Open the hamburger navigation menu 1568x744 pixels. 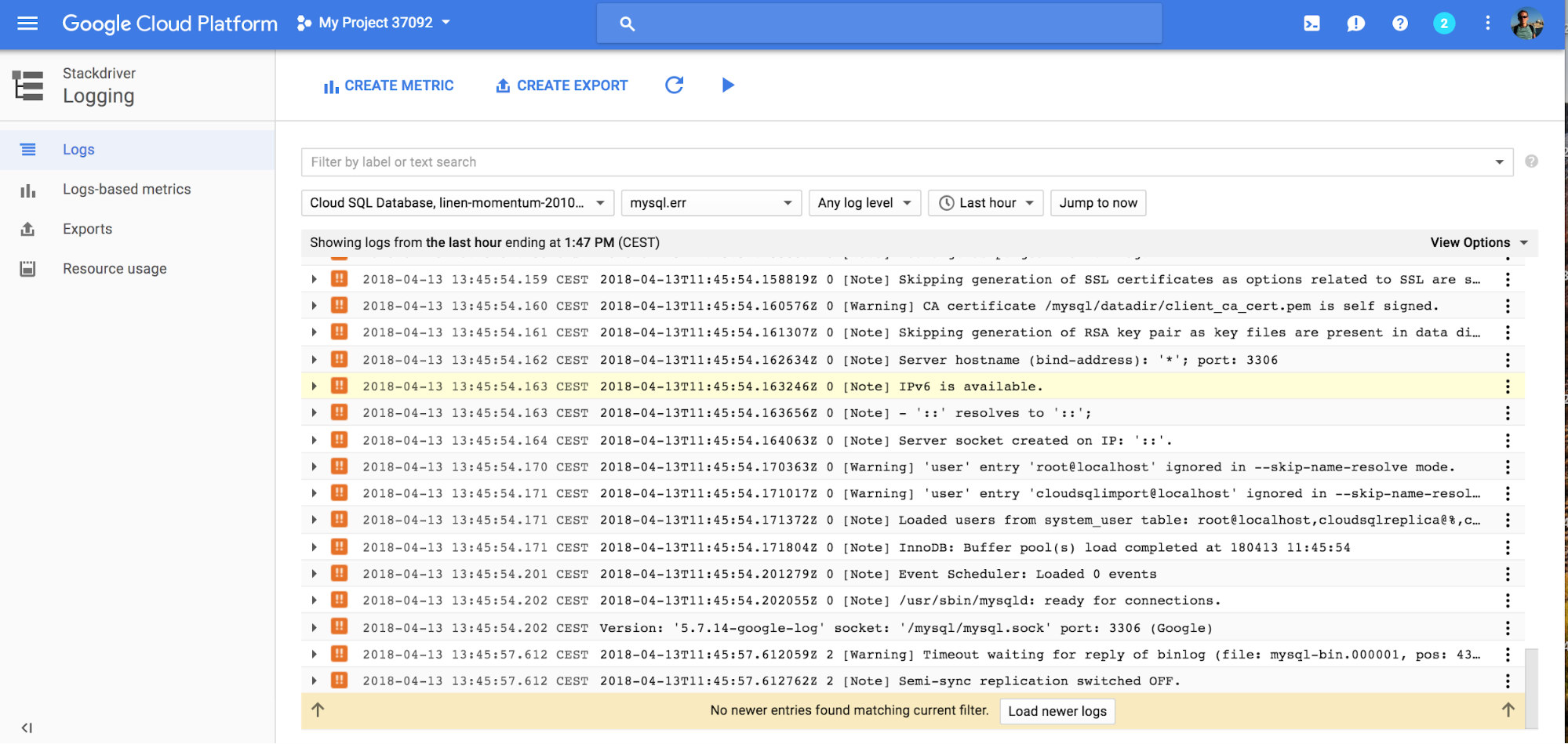click(x=27, y=24)
